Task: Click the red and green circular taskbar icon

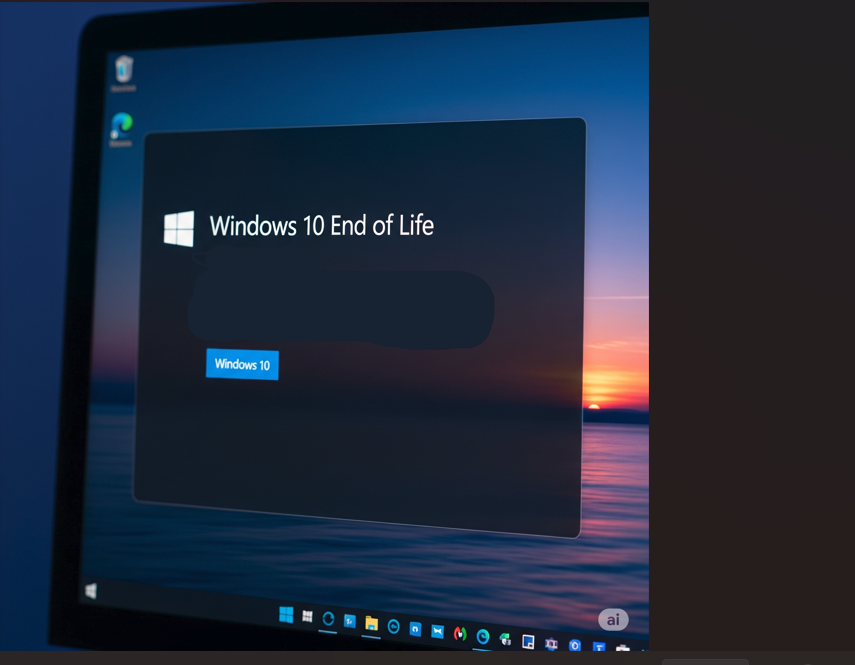Action: click(x=460, y=633)
